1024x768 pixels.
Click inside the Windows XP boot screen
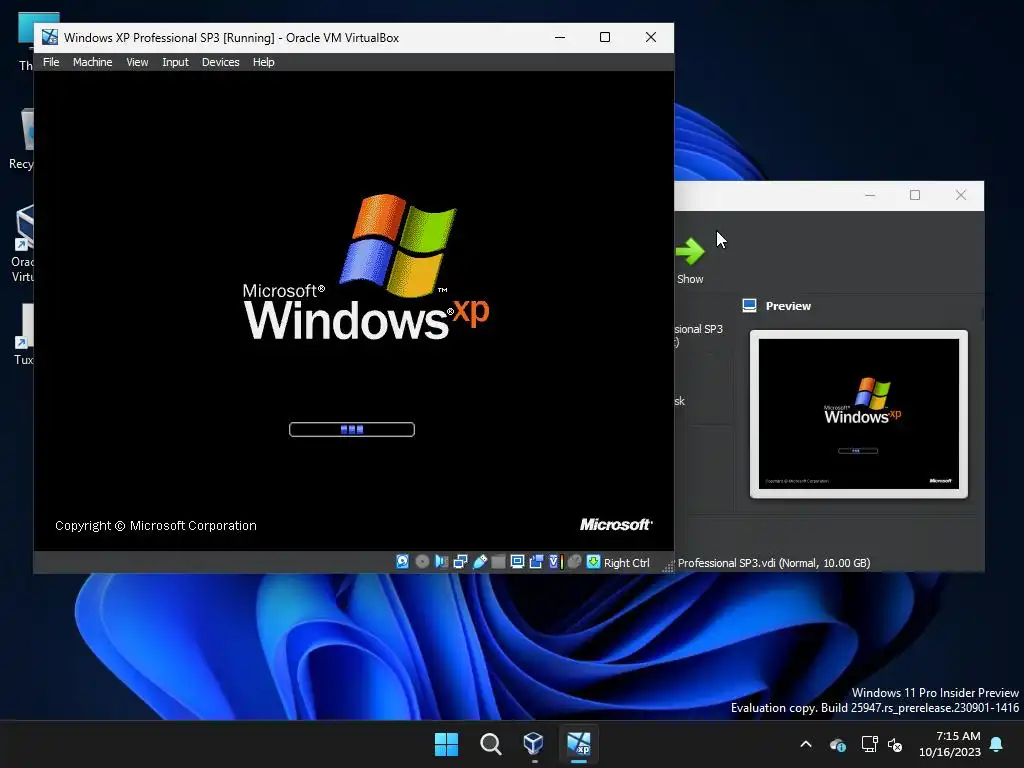[x=353, y=310]
